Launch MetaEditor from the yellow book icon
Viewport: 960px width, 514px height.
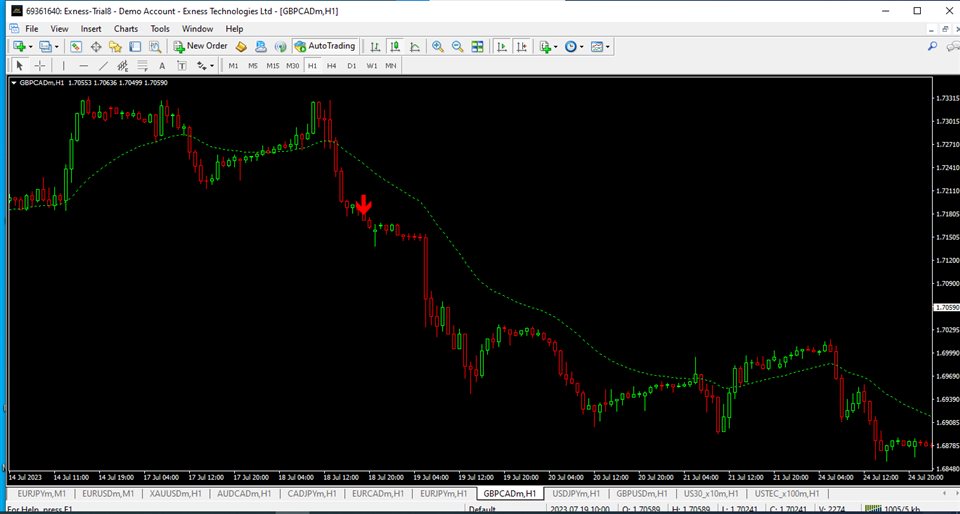click(241, 47)
